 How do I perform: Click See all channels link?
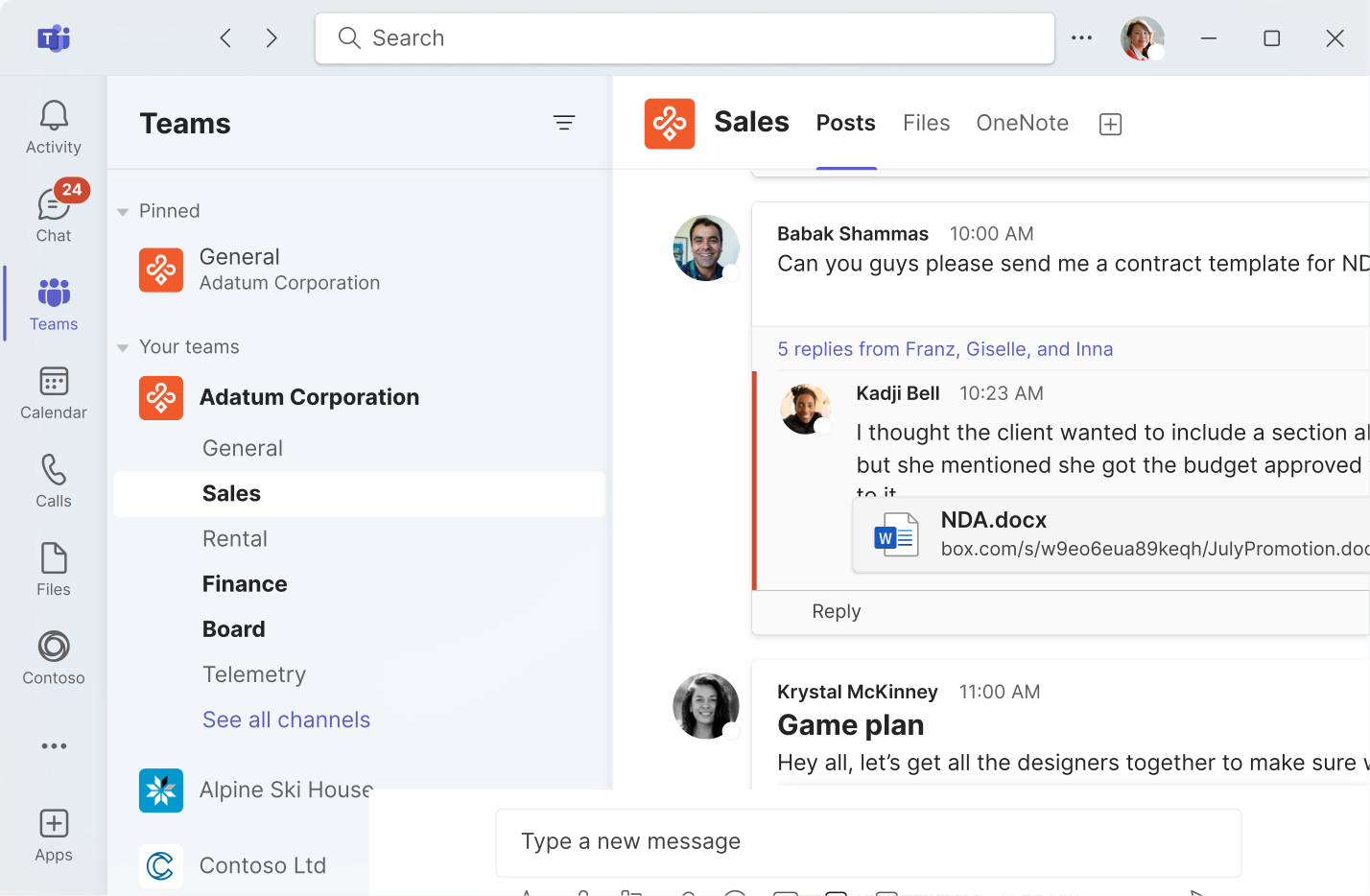286,719
